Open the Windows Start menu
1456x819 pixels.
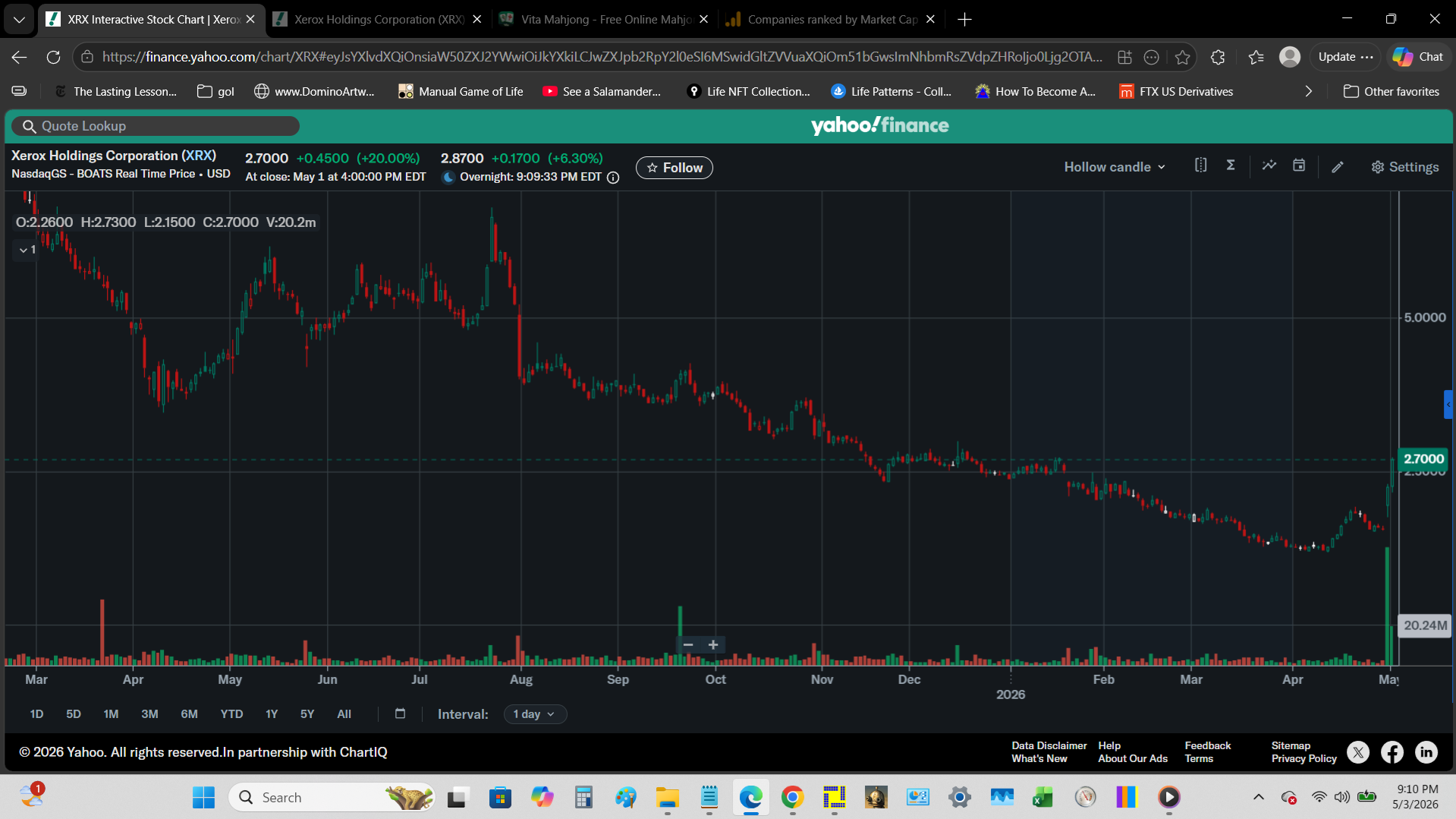(203, 798)
